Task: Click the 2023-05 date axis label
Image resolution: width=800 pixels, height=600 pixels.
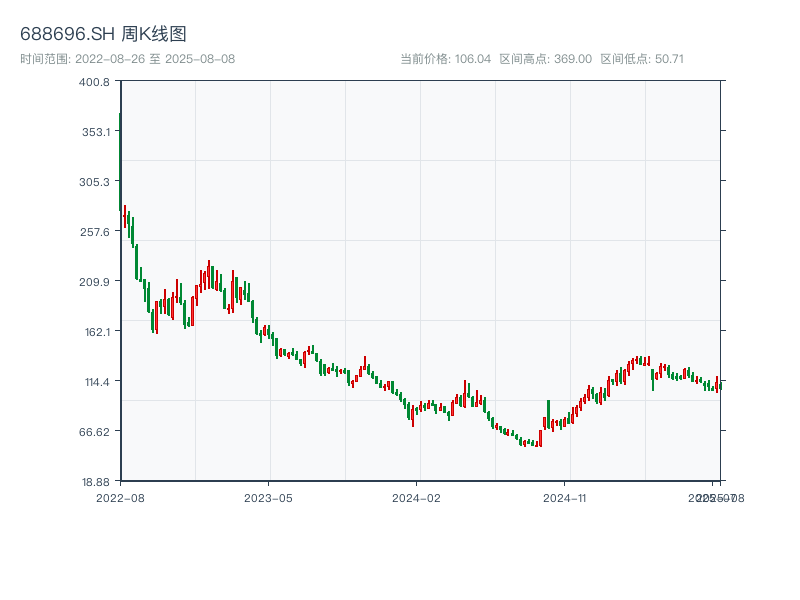Action: coord(268,497)
